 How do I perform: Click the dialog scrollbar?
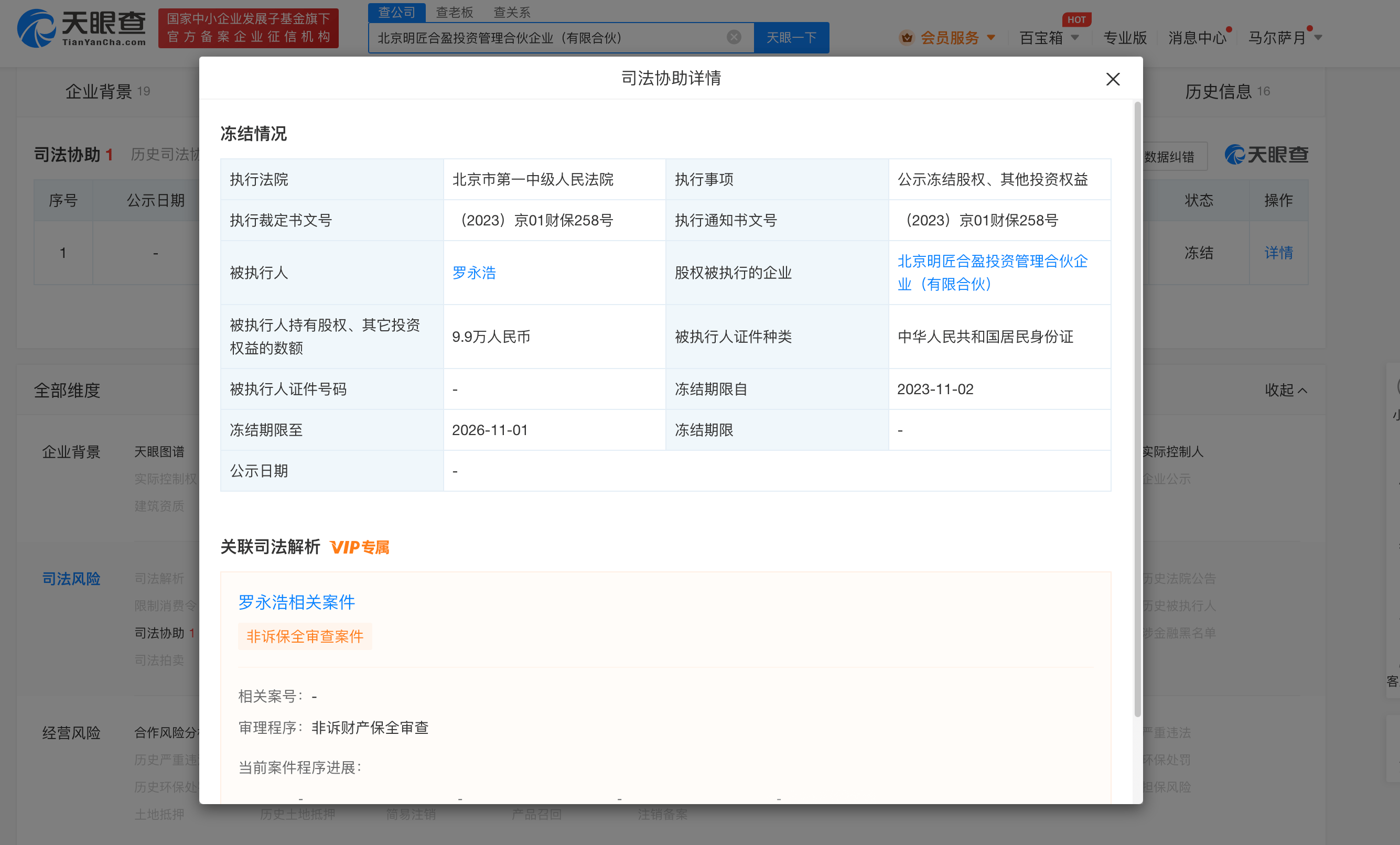tap(1137, 409)
